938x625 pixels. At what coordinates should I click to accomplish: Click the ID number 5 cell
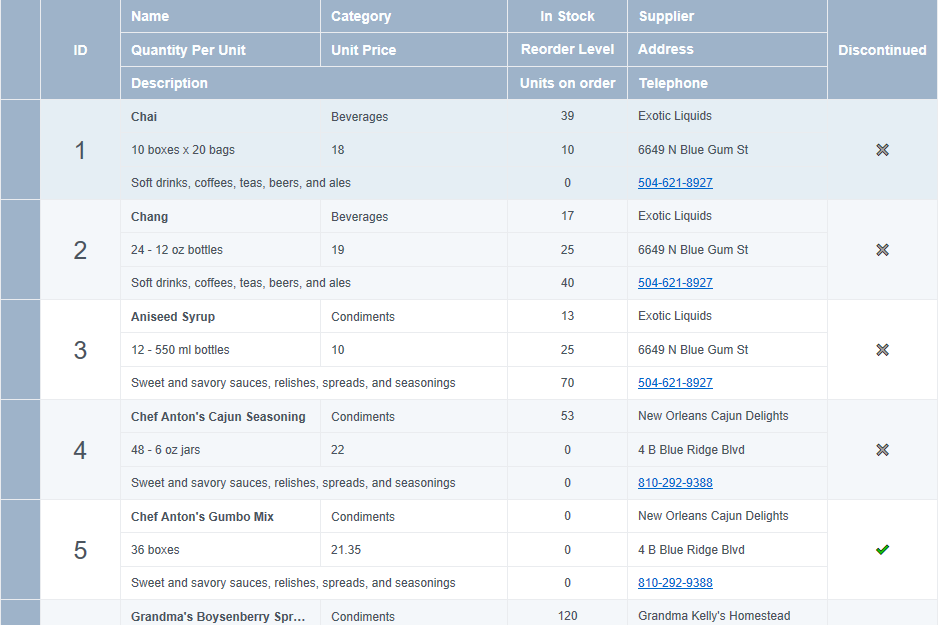(x=80, y=549)
